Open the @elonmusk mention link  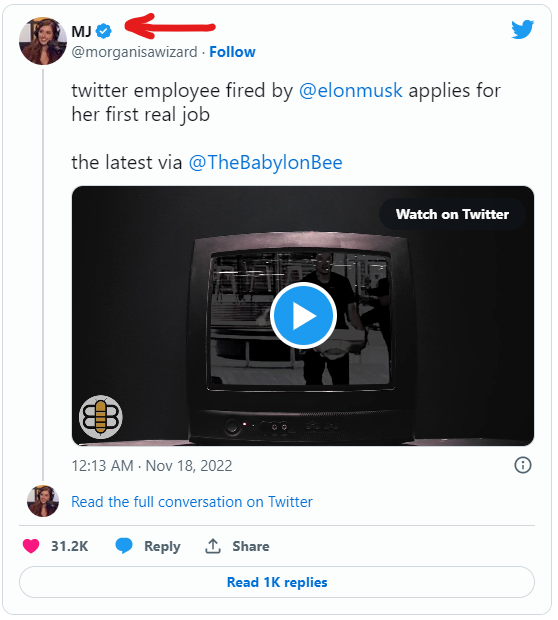click(x=350, y=91)
